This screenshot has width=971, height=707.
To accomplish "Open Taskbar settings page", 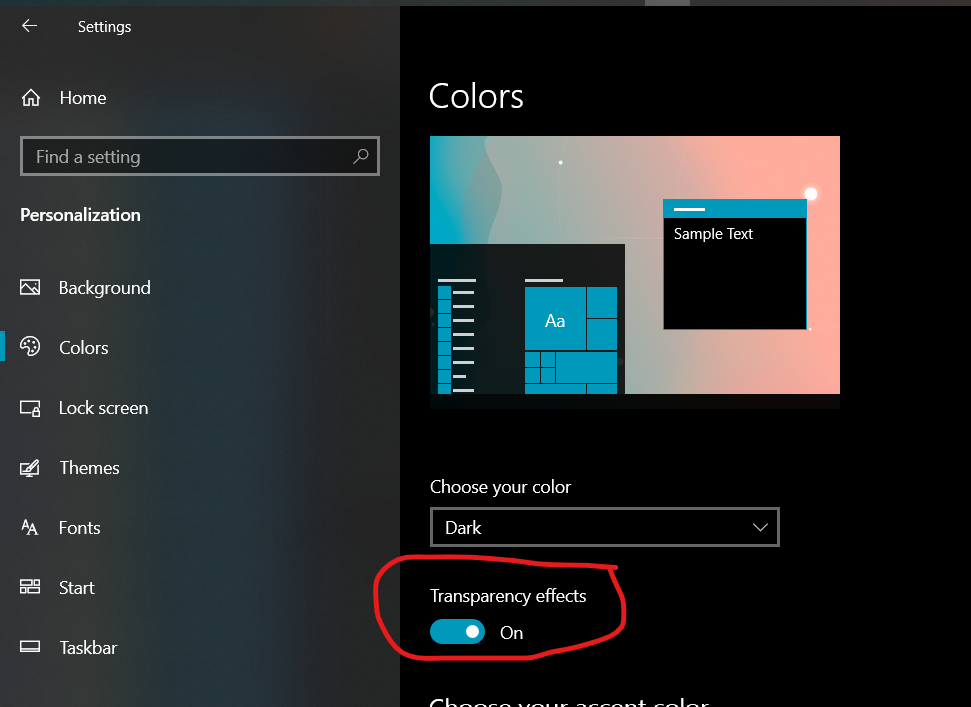I will [x=88, y=648].
